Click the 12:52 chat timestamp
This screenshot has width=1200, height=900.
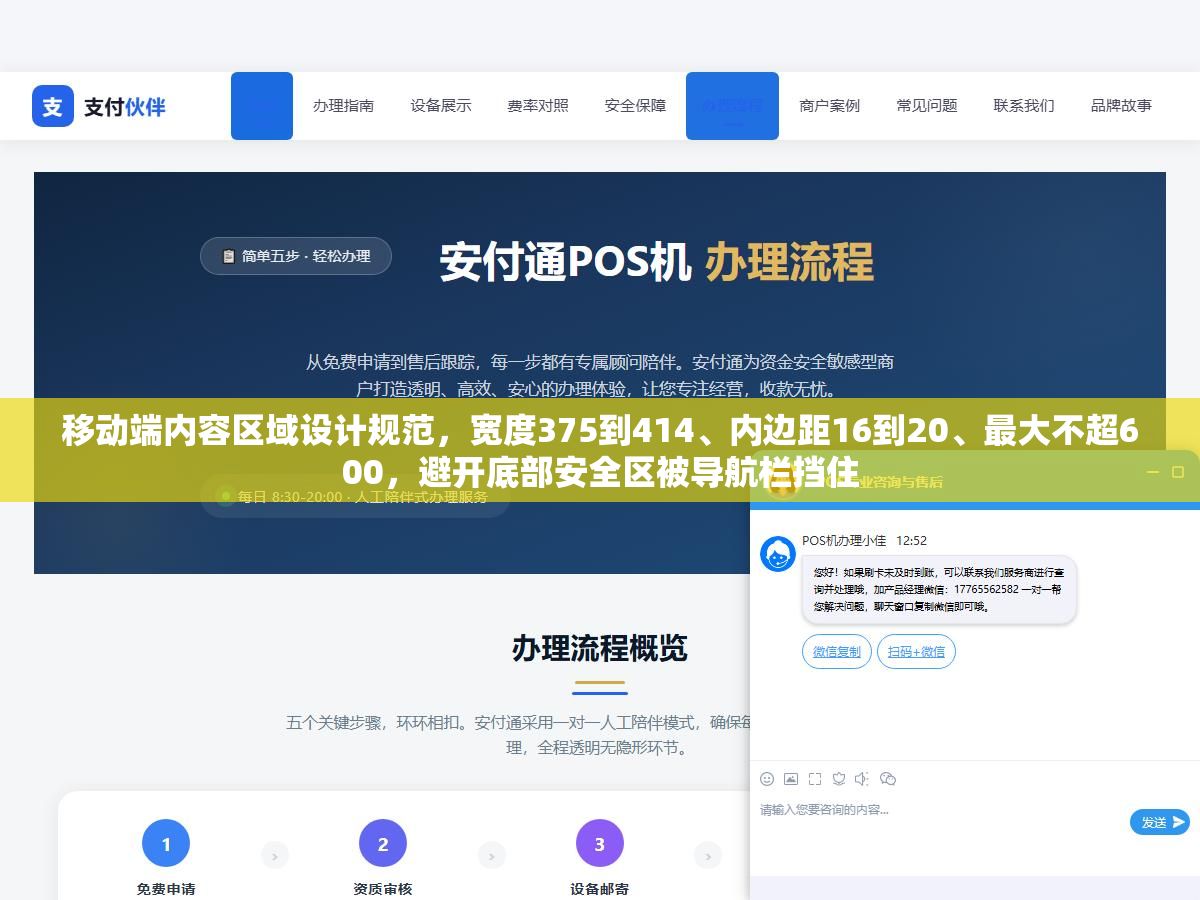click(911, 541)
